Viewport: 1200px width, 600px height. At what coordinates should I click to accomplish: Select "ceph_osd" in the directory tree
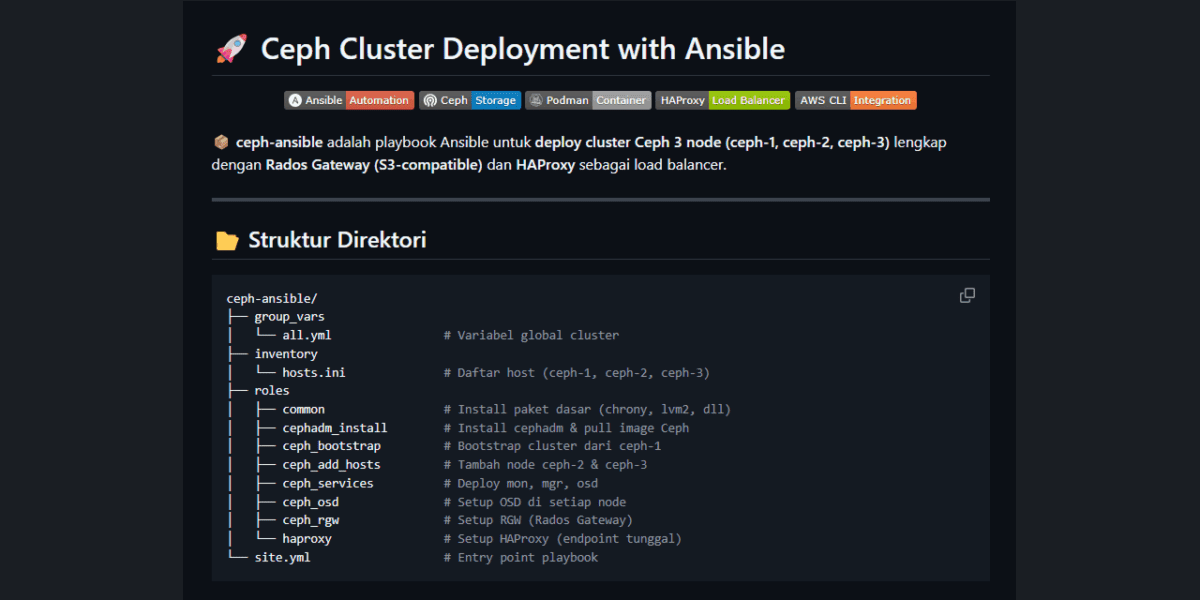(311, 502)
